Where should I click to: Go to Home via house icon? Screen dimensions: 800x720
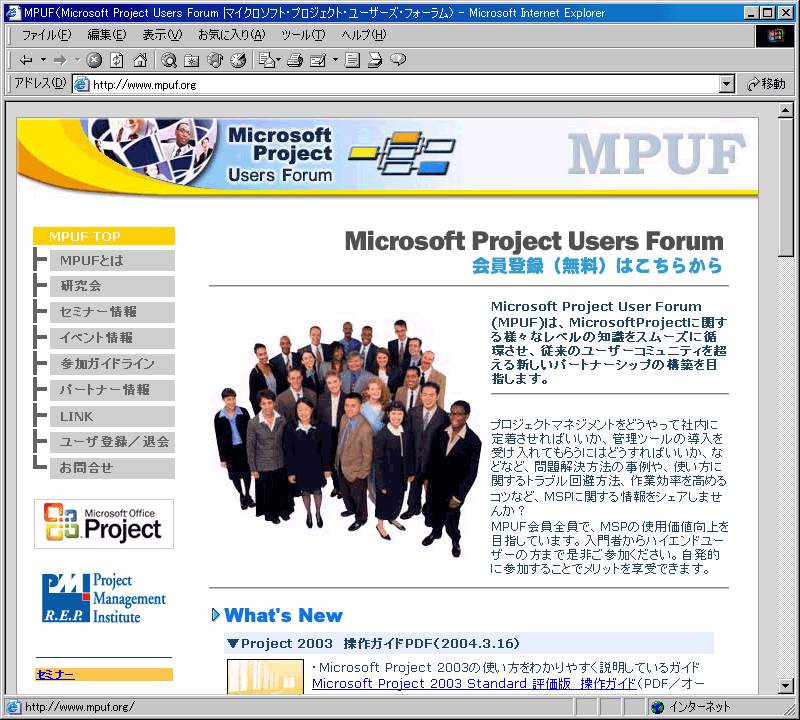140,60
